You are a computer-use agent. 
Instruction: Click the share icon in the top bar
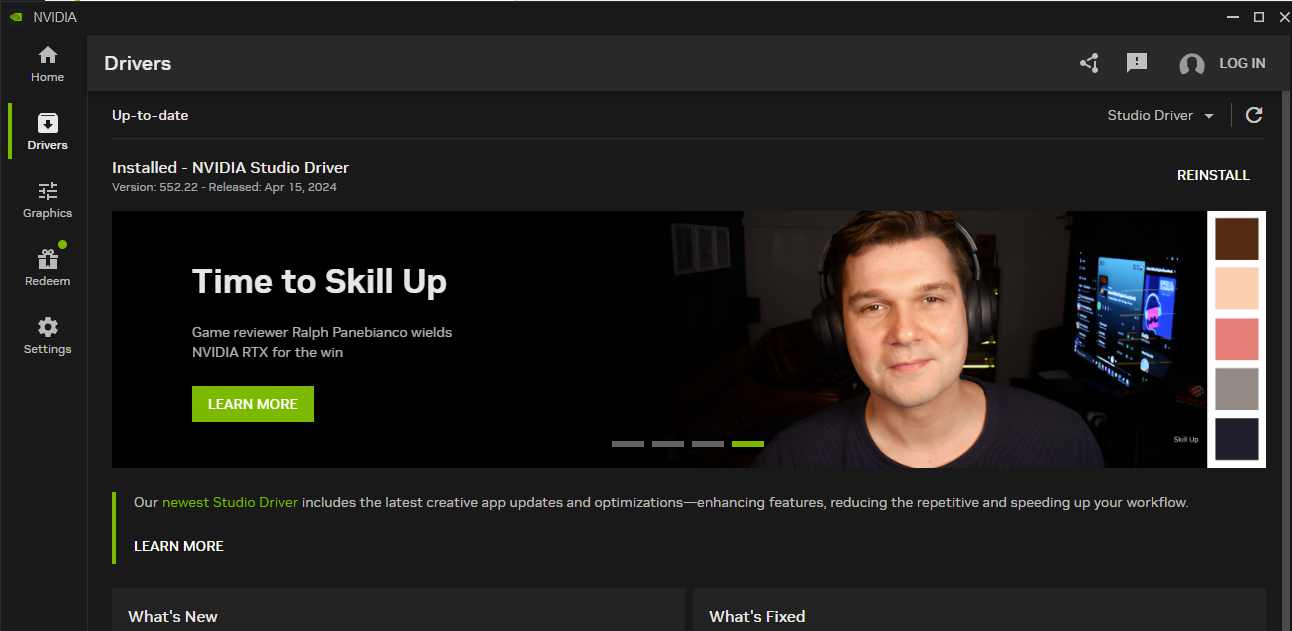tap(1089, 63)
